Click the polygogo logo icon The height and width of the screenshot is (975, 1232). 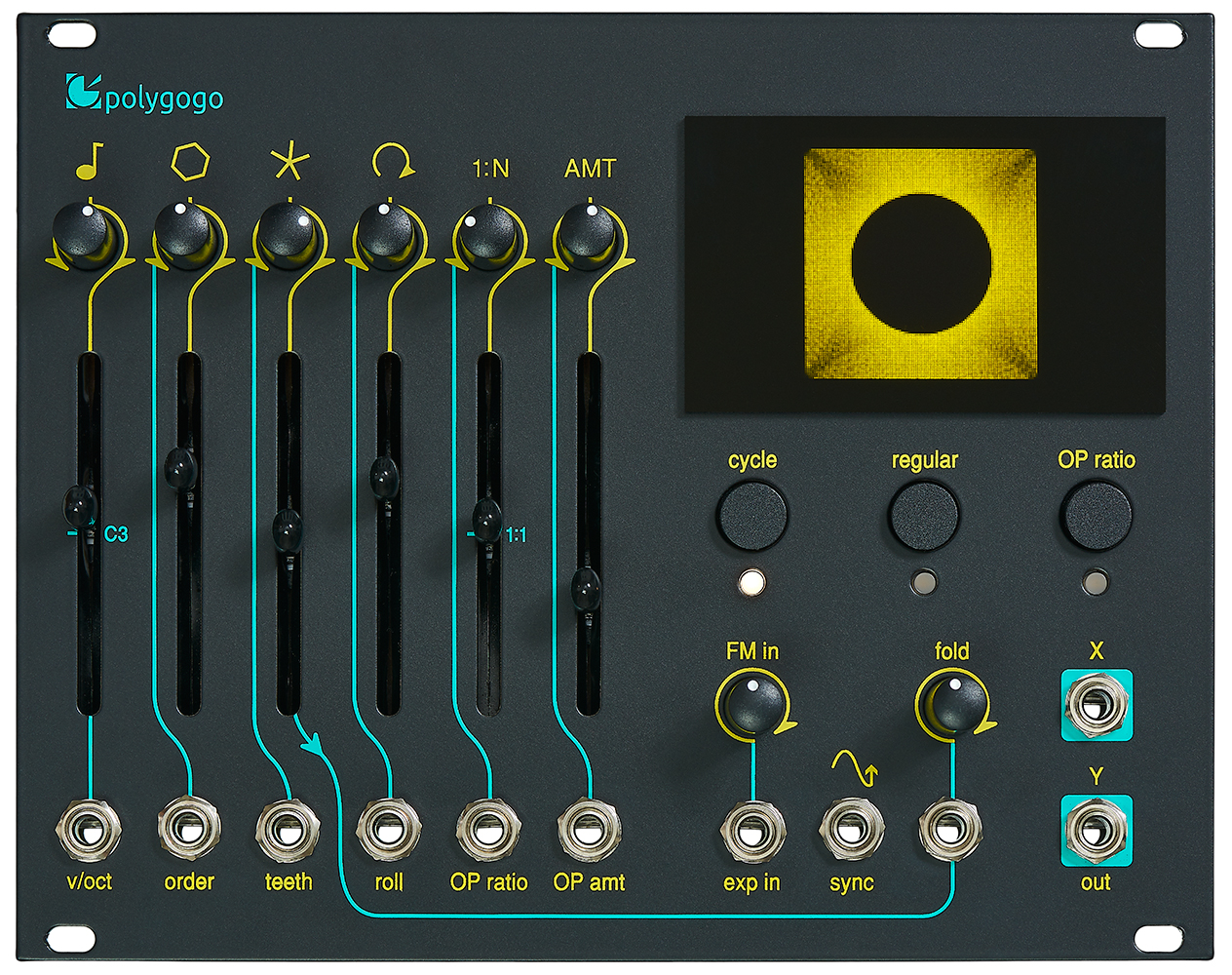click(x=83, y=92)
